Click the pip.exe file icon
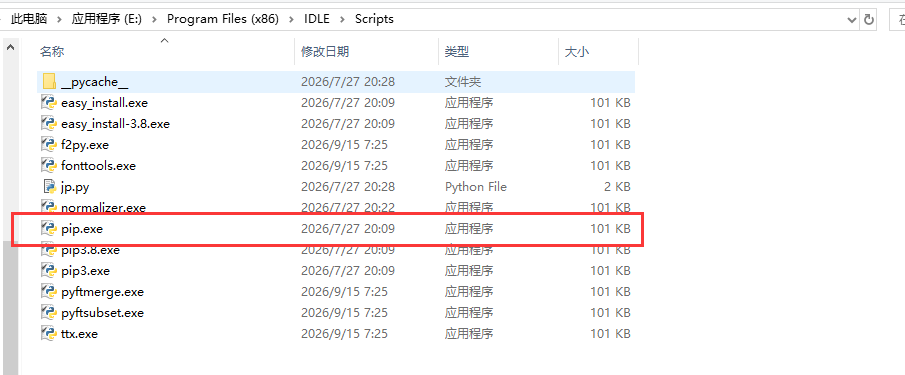 (48, 229)
